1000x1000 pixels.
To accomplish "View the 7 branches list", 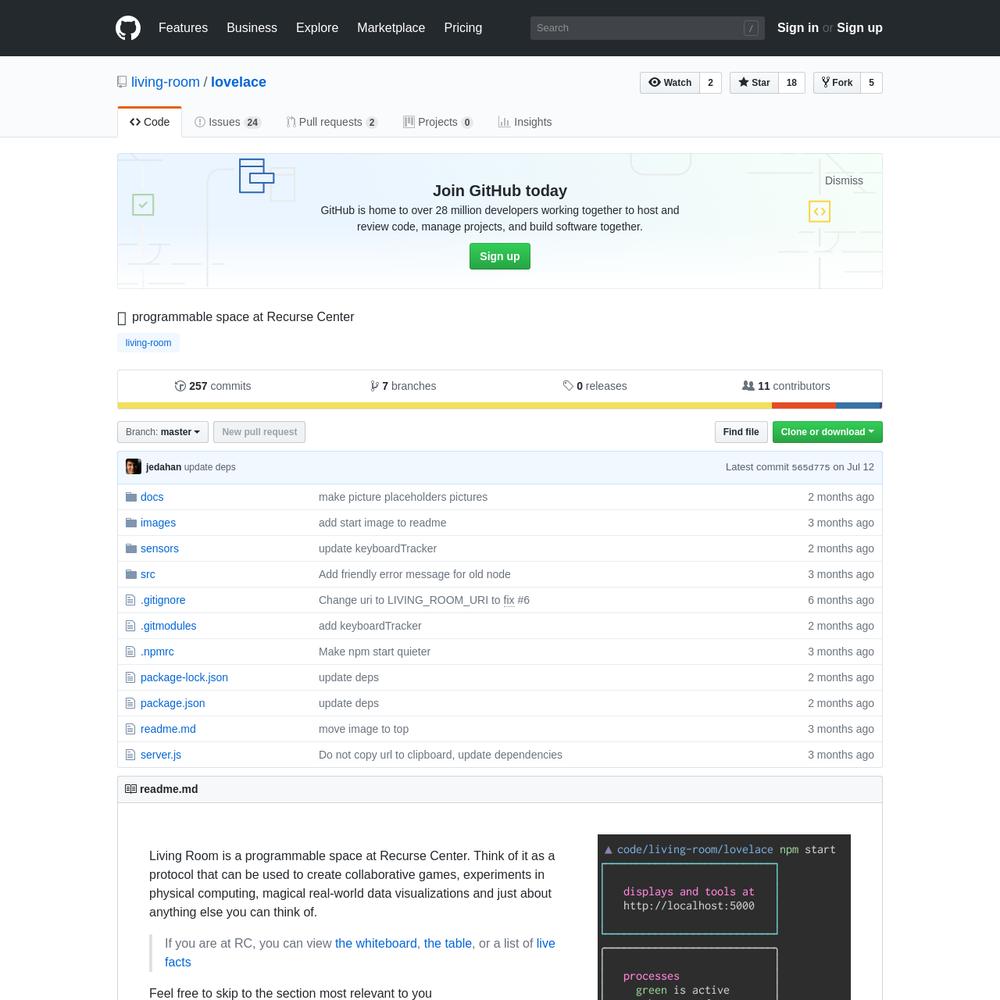I will 404,386.
